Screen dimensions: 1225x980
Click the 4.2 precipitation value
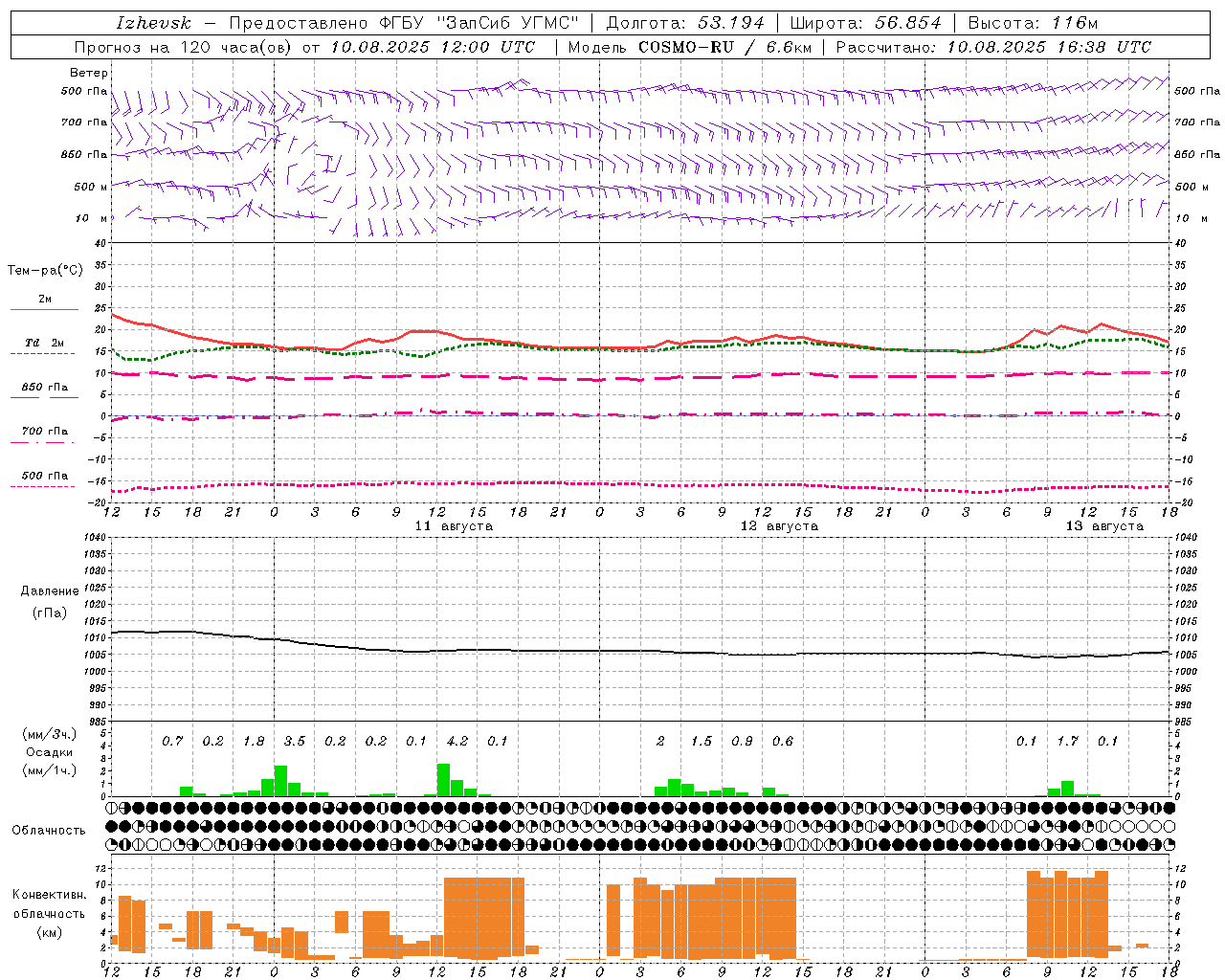(x=457, y=741)
